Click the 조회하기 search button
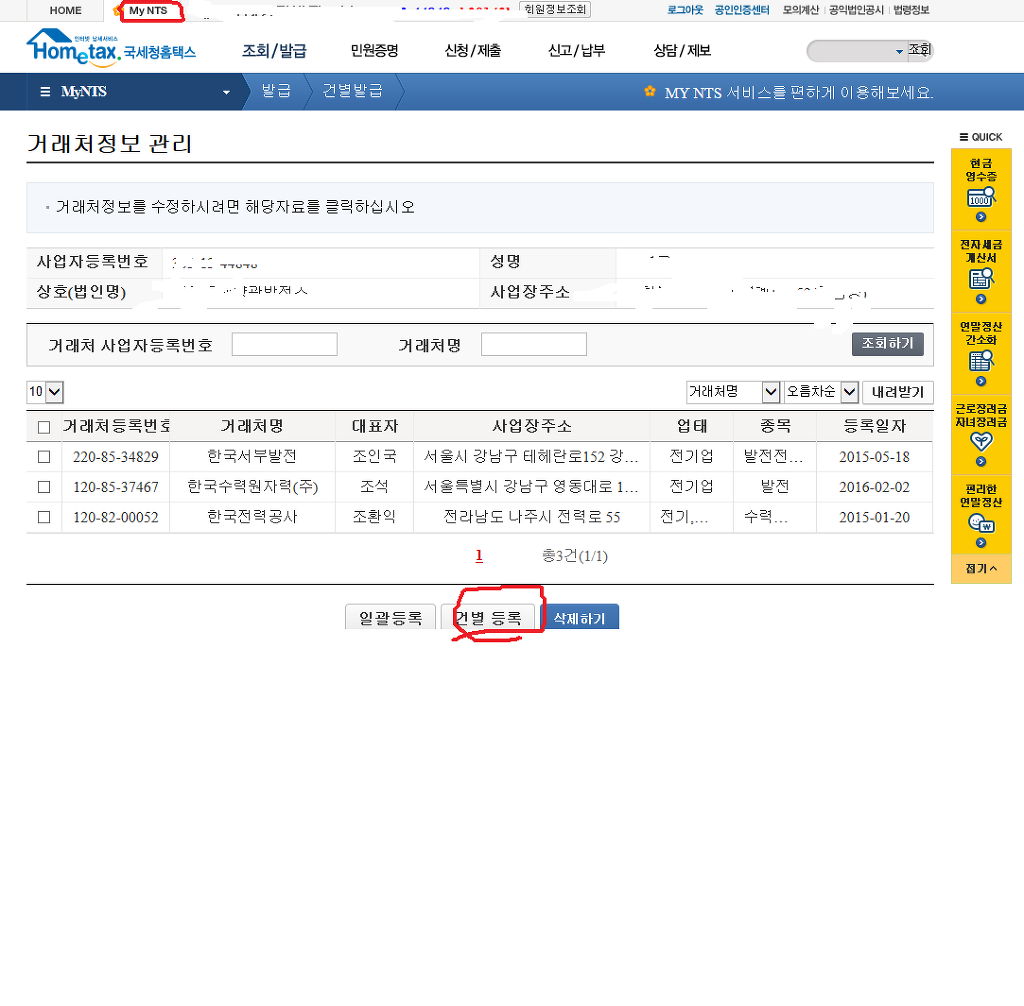Image resolution: width=1024 pixels, height=1006 pixels. 888,344
